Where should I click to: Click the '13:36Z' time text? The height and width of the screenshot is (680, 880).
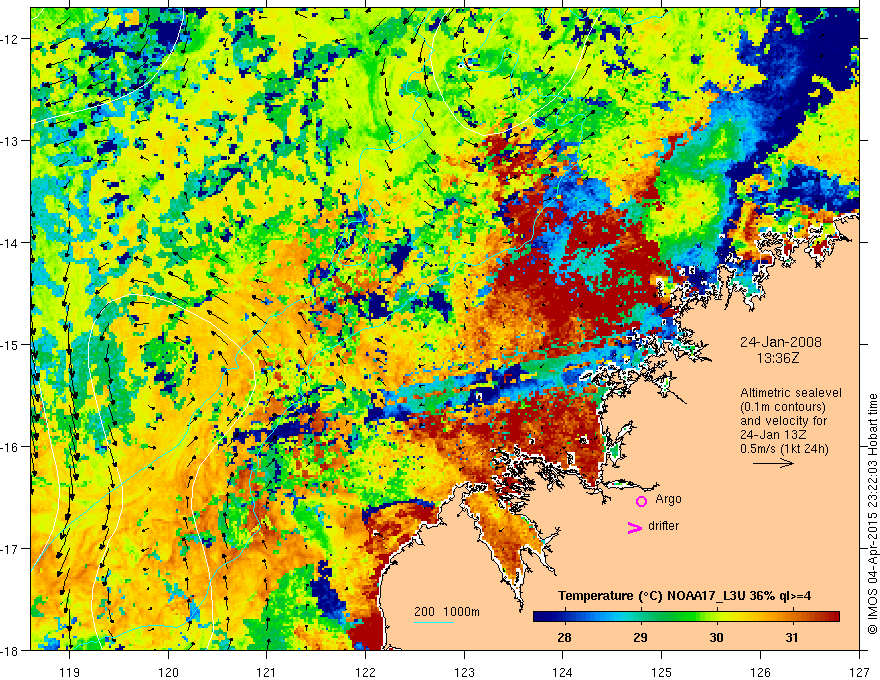click(778, 358)
